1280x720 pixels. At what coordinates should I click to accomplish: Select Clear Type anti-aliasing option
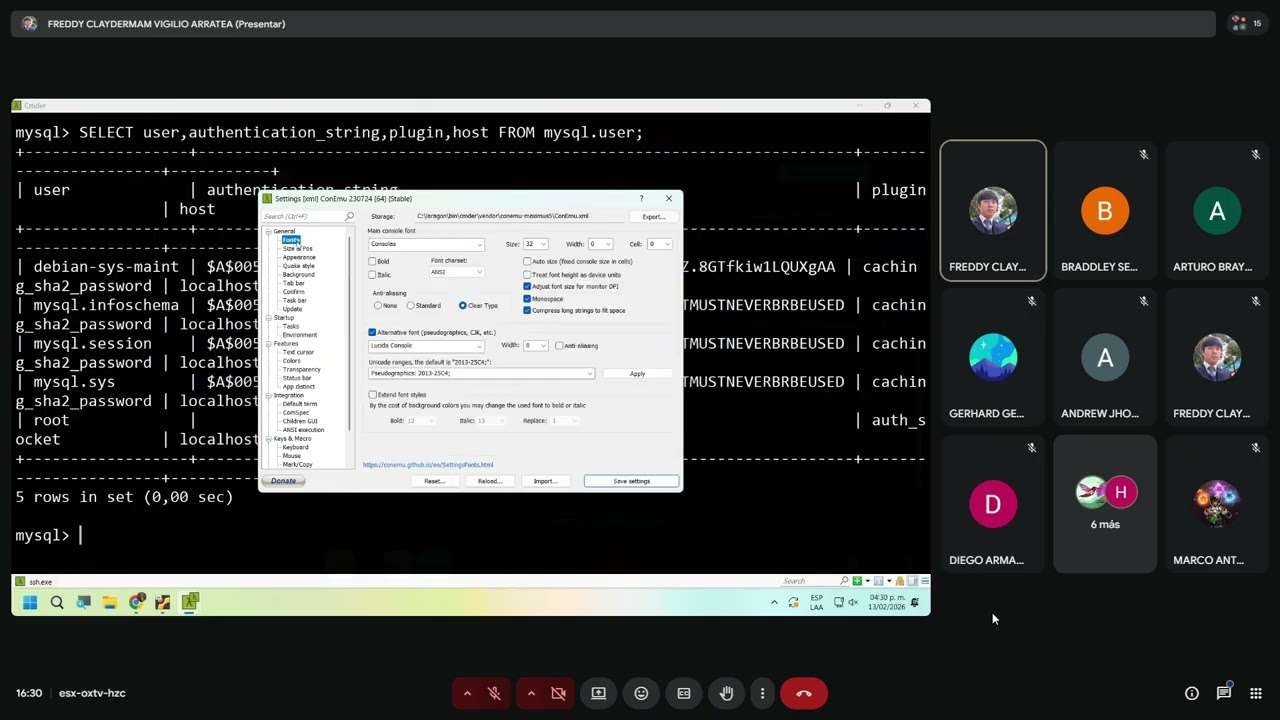click(x=462, y=305)
